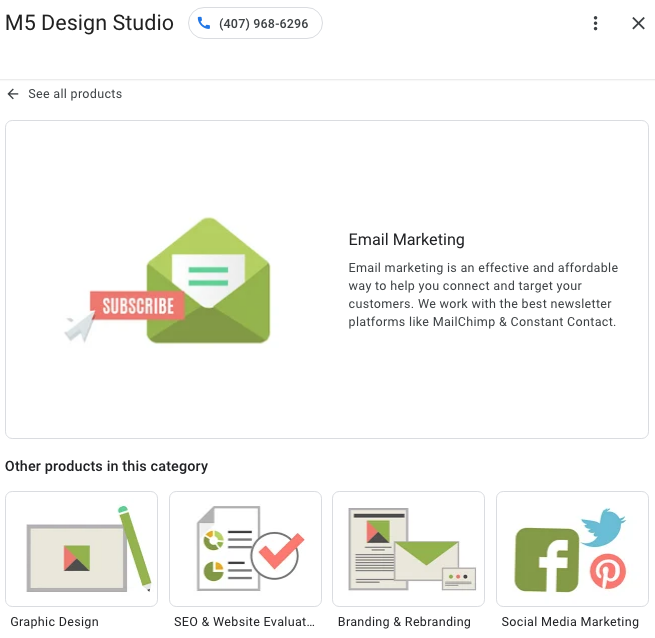Click the red SUBSCRIBE label in the illustration
Screen dimensions: 655x638
coord(137,306)
